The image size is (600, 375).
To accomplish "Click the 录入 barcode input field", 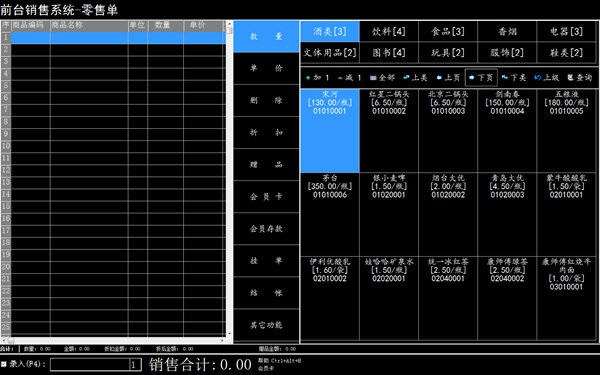I will [96, 364].
